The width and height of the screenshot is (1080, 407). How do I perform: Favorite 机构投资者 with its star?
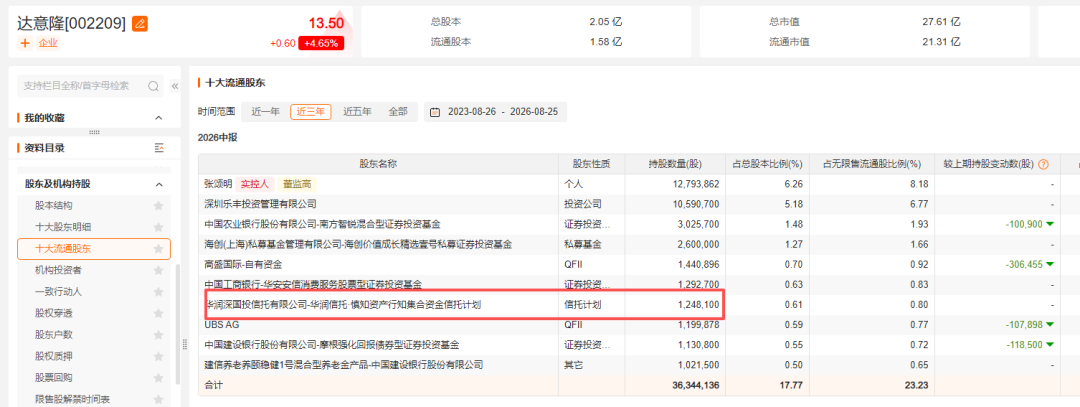[x=158, y=270]
